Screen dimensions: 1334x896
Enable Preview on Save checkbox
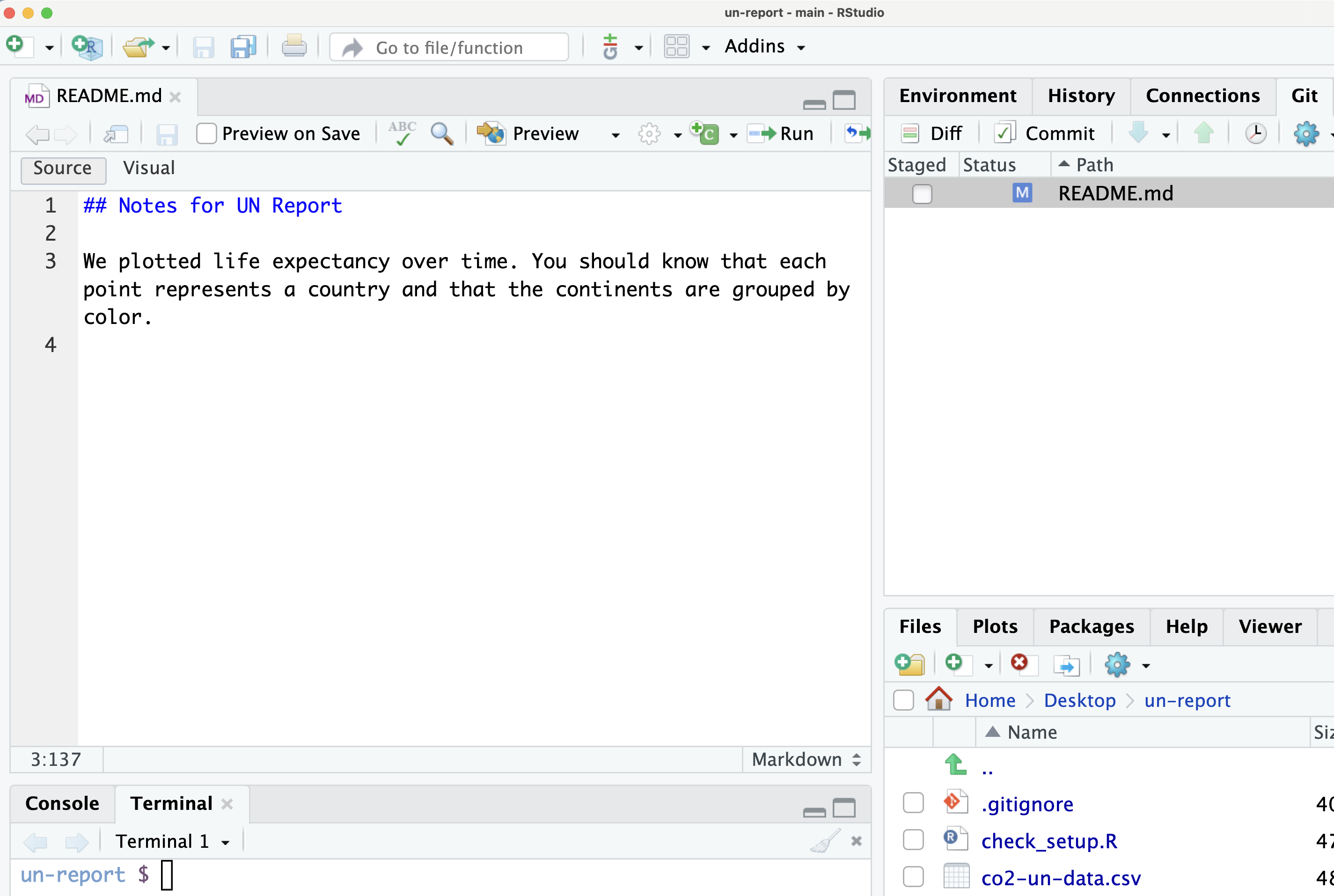[x=206, y=134]
